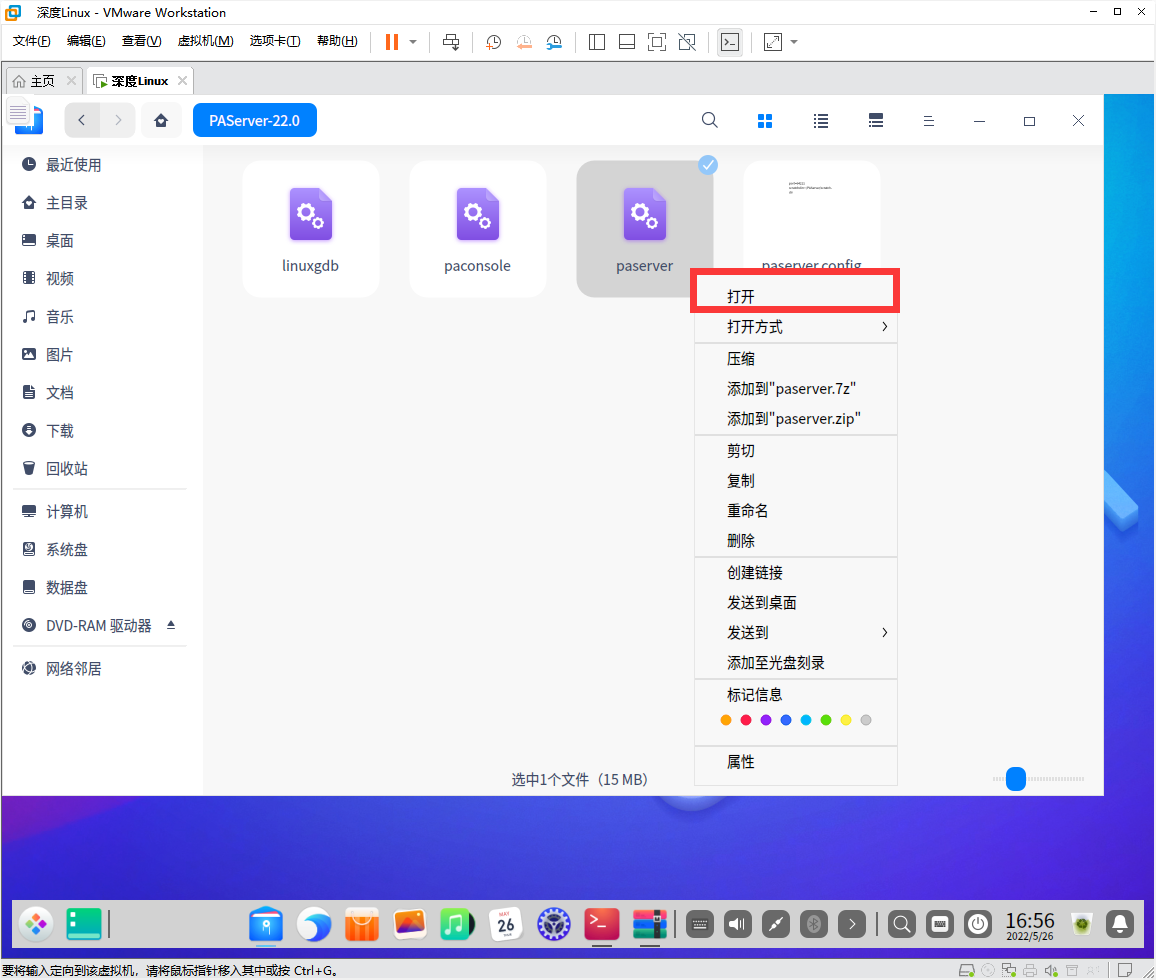Tag file with the orange color dot
Screen dimensions: 1156x980
pyautogui.click(x=726, y=720)
